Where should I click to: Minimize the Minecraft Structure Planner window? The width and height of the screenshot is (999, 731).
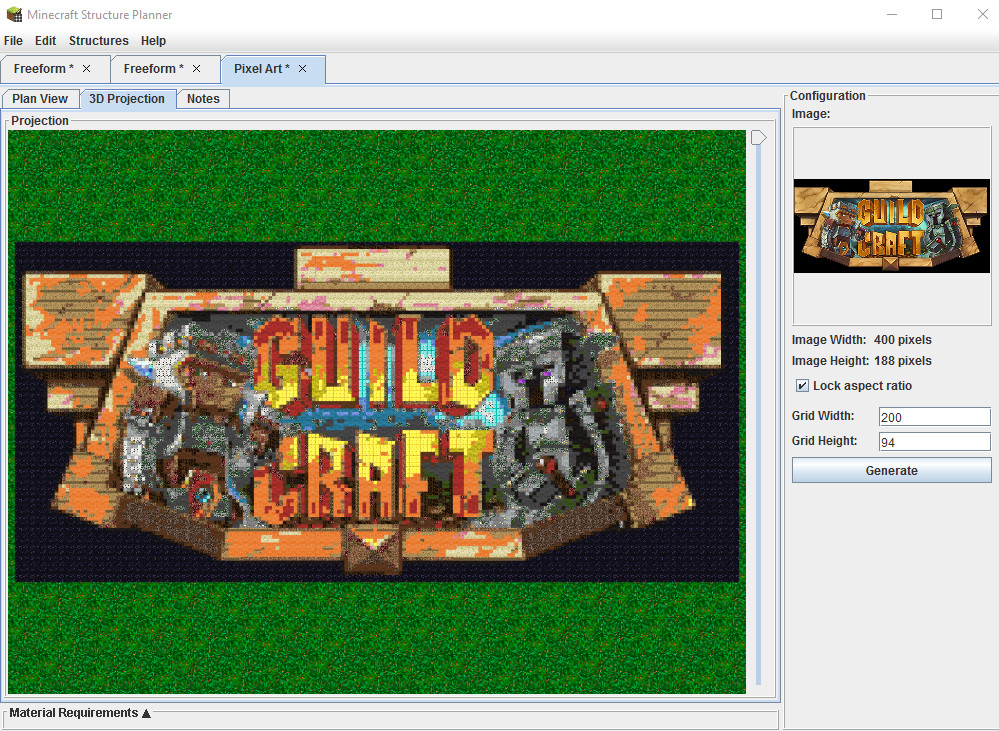point(892,14)
